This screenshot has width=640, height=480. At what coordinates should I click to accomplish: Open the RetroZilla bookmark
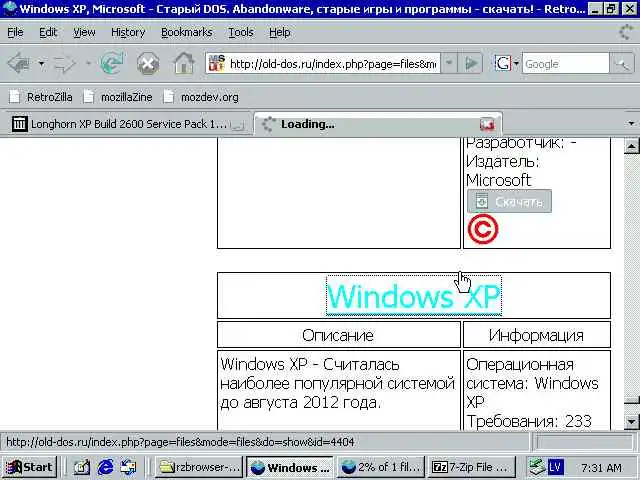pos(41,97)
